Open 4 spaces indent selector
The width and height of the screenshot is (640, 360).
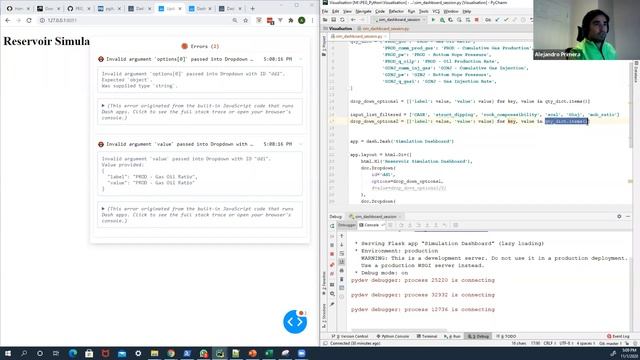pos(586,343)
